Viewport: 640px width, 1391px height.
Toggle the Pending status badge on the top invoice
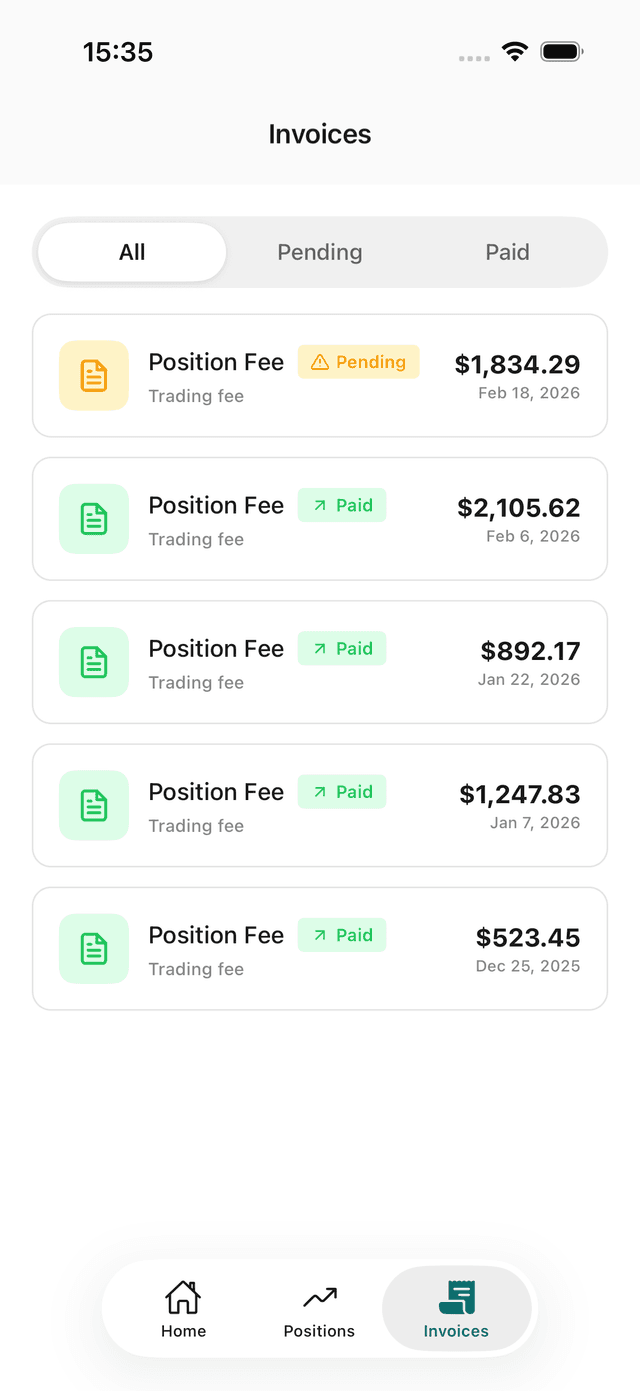358,361
